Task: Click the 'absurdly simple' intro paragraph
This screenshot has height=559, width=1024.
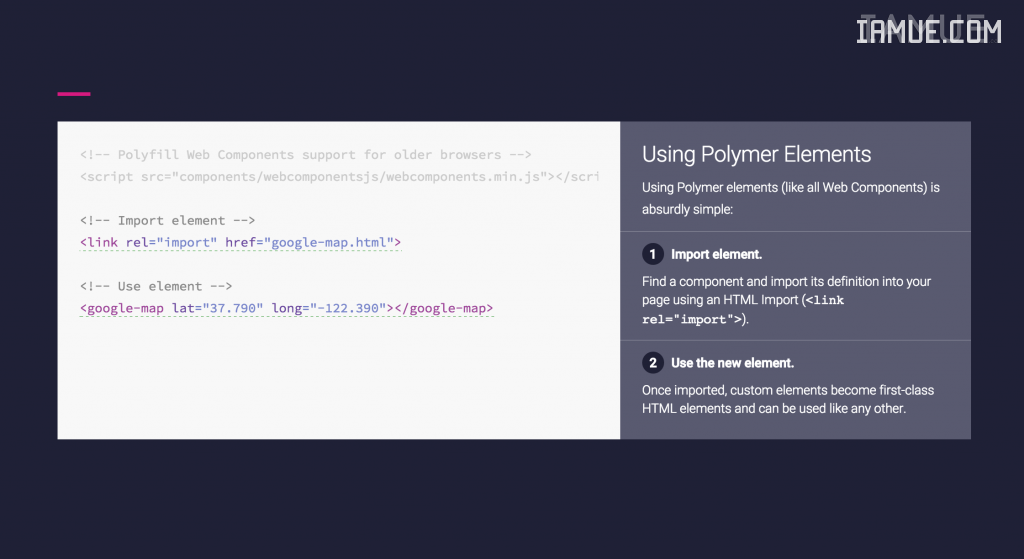Action: [x=790, y=199]
